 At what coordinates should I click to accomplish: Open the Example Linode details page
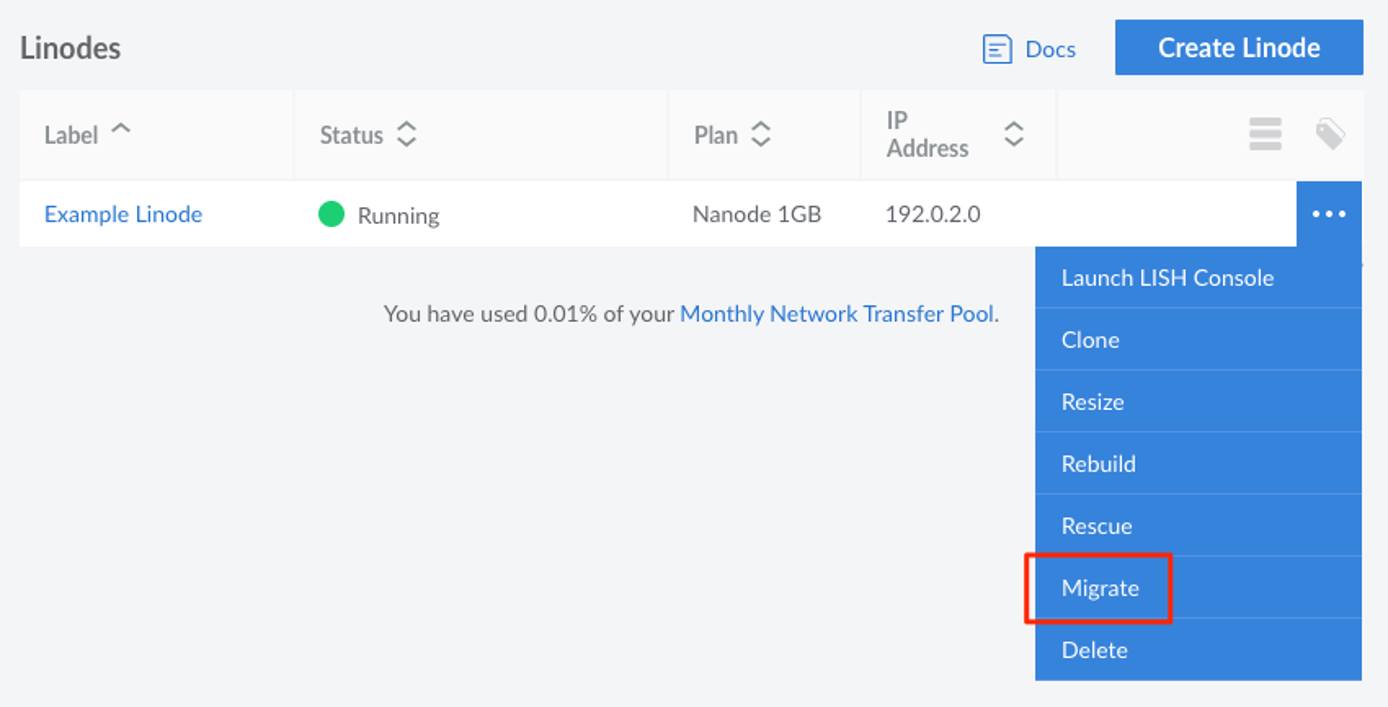coord(123,214)
